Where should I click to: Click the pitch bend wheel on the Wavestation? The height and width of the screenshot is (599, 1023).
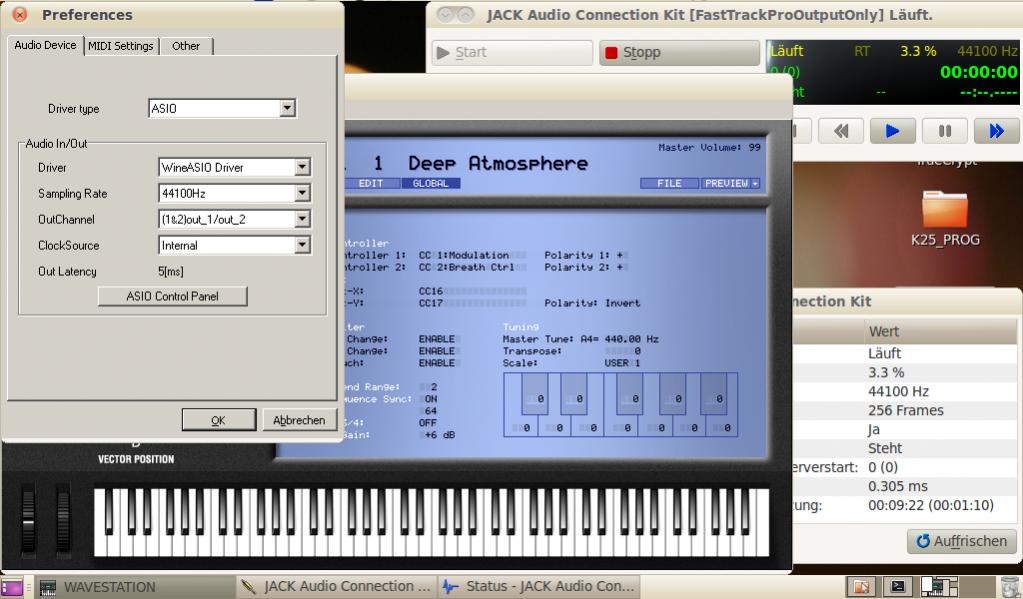pyautogui.click(x=28, y=520)
